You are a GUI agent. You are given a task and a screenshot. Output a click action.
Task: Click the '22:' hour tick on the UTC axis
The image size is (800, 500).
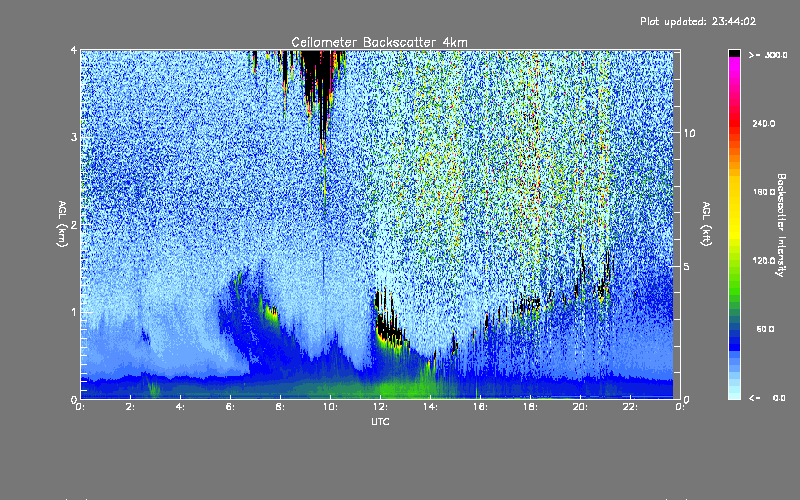click(631, 407)
